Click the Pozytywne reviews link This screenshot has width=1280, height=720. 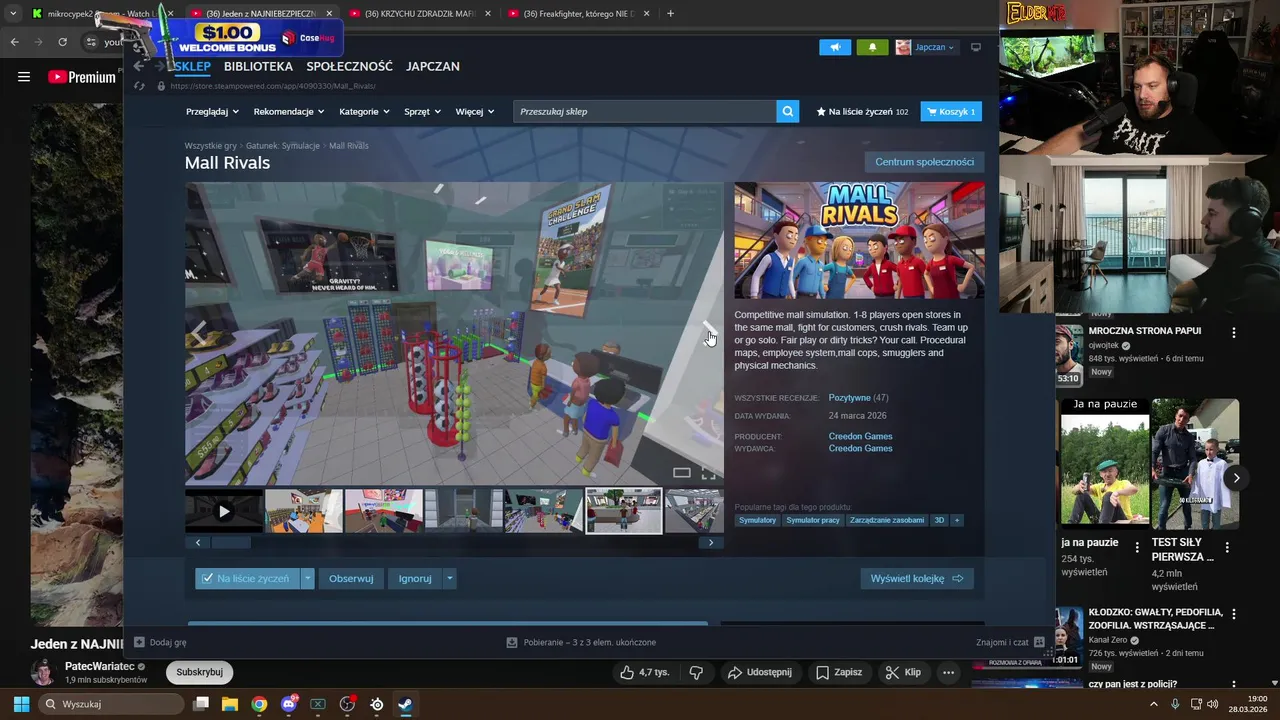pos(849,398)
